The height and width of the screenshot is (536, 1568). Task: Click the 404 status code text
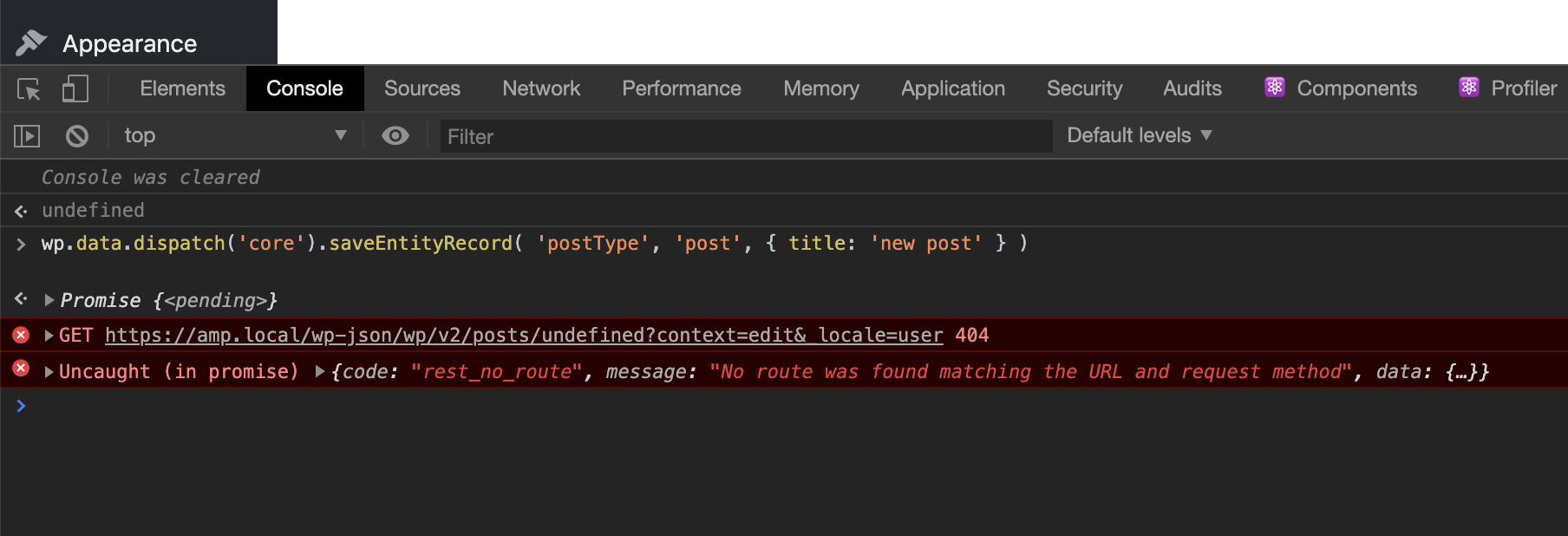[971, 336]
